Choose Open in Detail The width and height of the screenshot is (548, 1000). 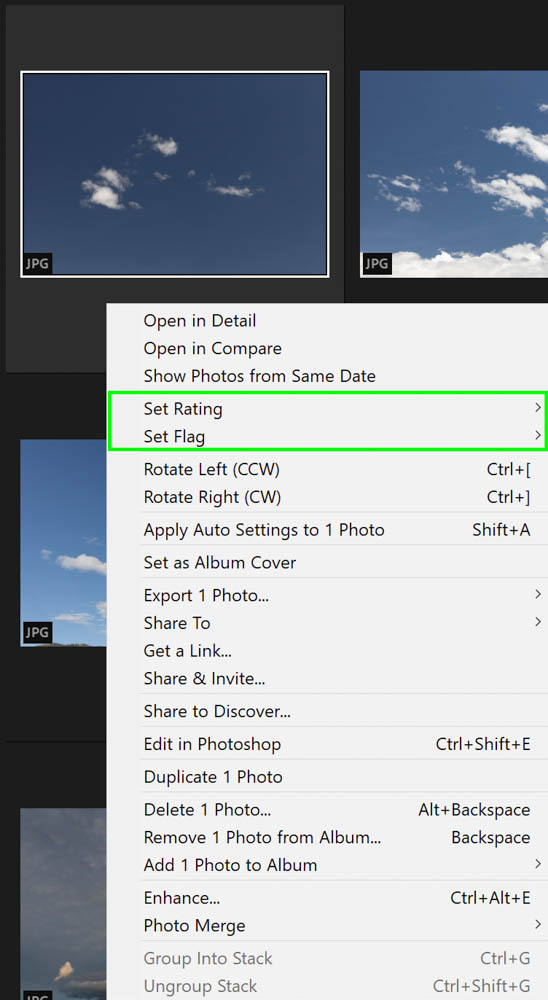point(200,321)
